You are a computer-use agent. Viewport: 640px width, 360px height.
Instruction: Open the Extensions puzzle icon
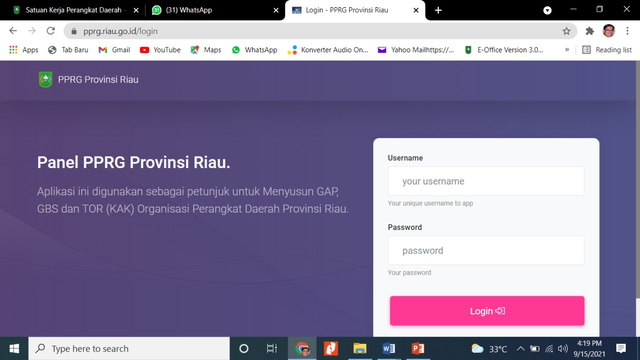point(589,31)
